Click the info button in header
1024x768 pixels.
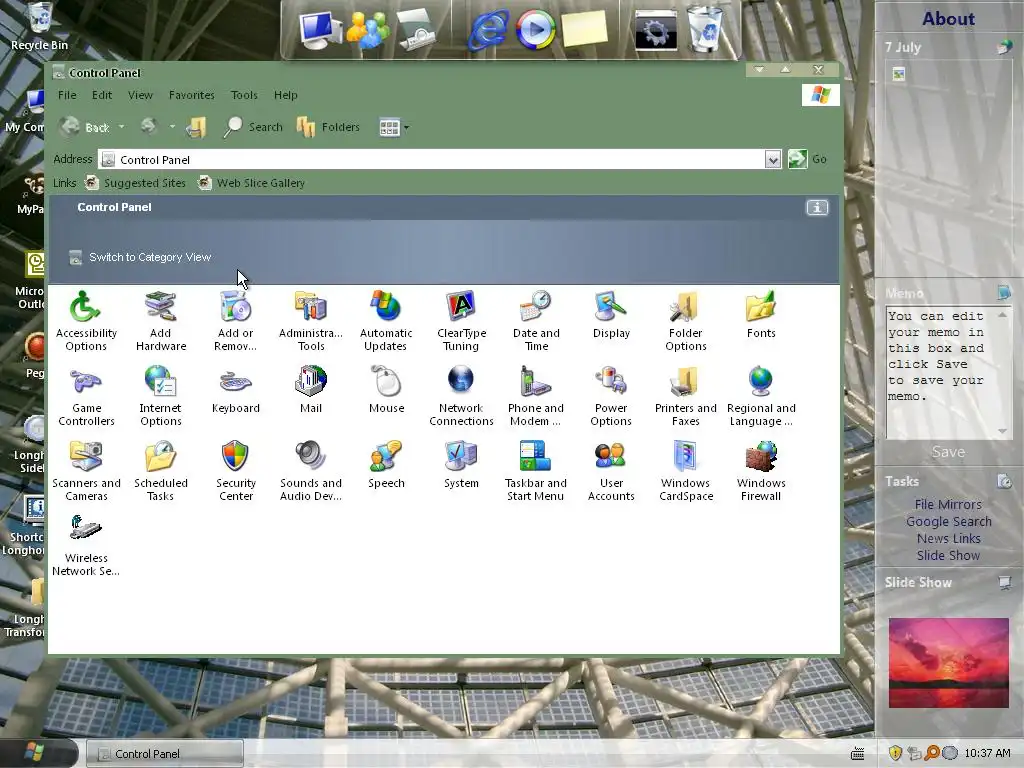click(x=817, y=208)
